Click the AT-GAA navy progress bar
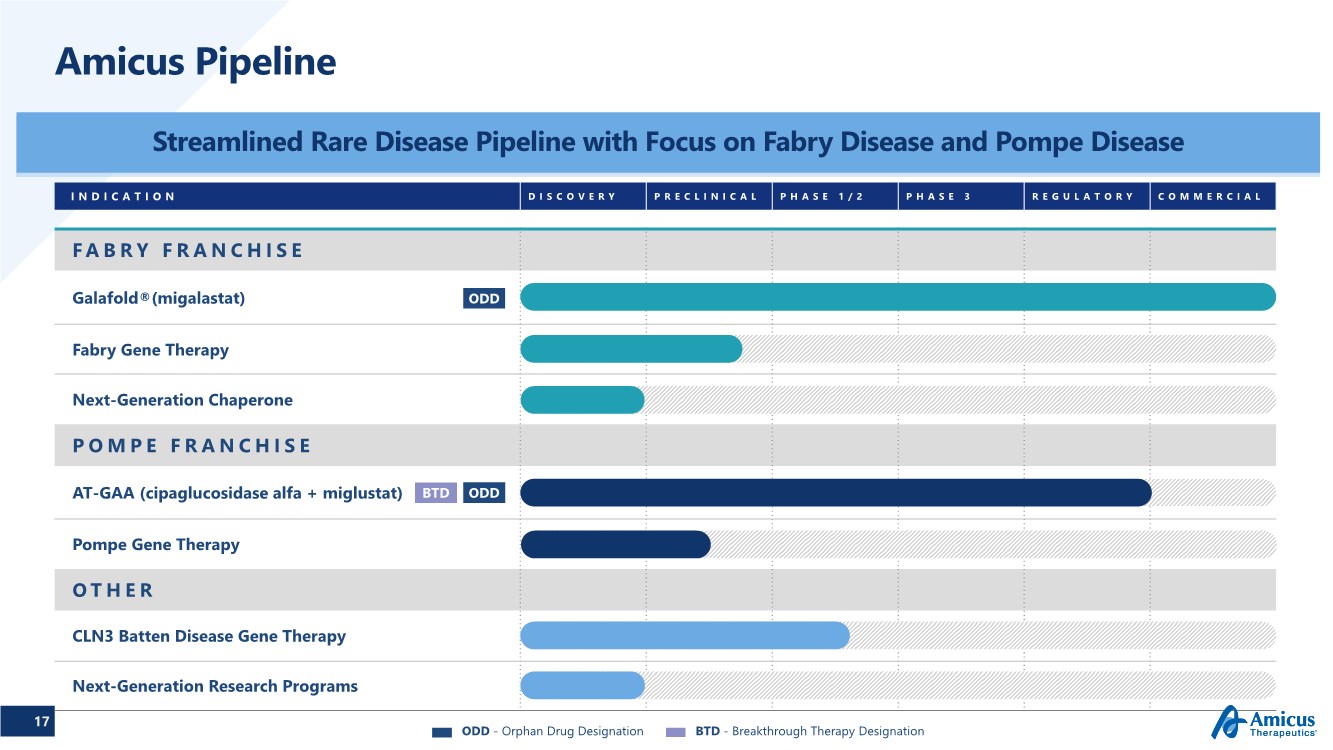 (x=835, y=493)
